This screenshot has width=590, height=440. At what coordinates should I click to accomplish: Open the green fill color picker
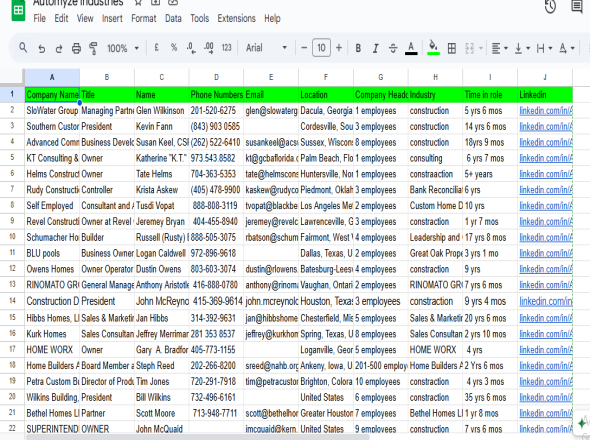[x=433, y=48]
